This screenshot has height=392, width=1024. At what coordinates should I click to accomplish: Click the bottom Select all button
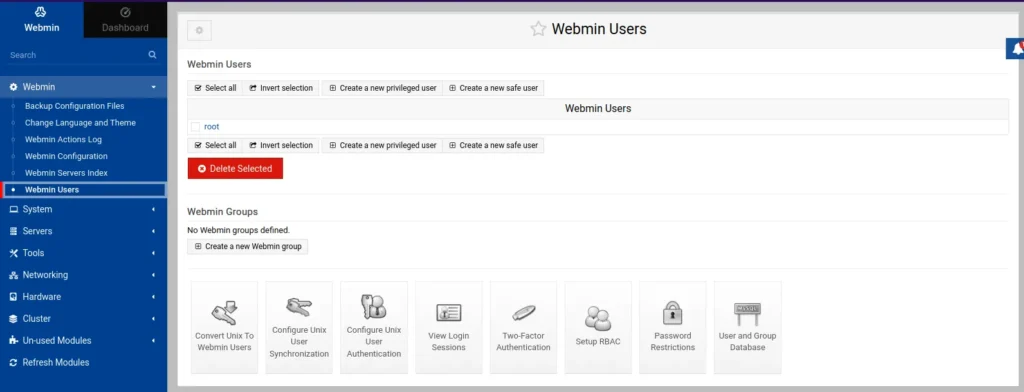(x=216, y=145)
